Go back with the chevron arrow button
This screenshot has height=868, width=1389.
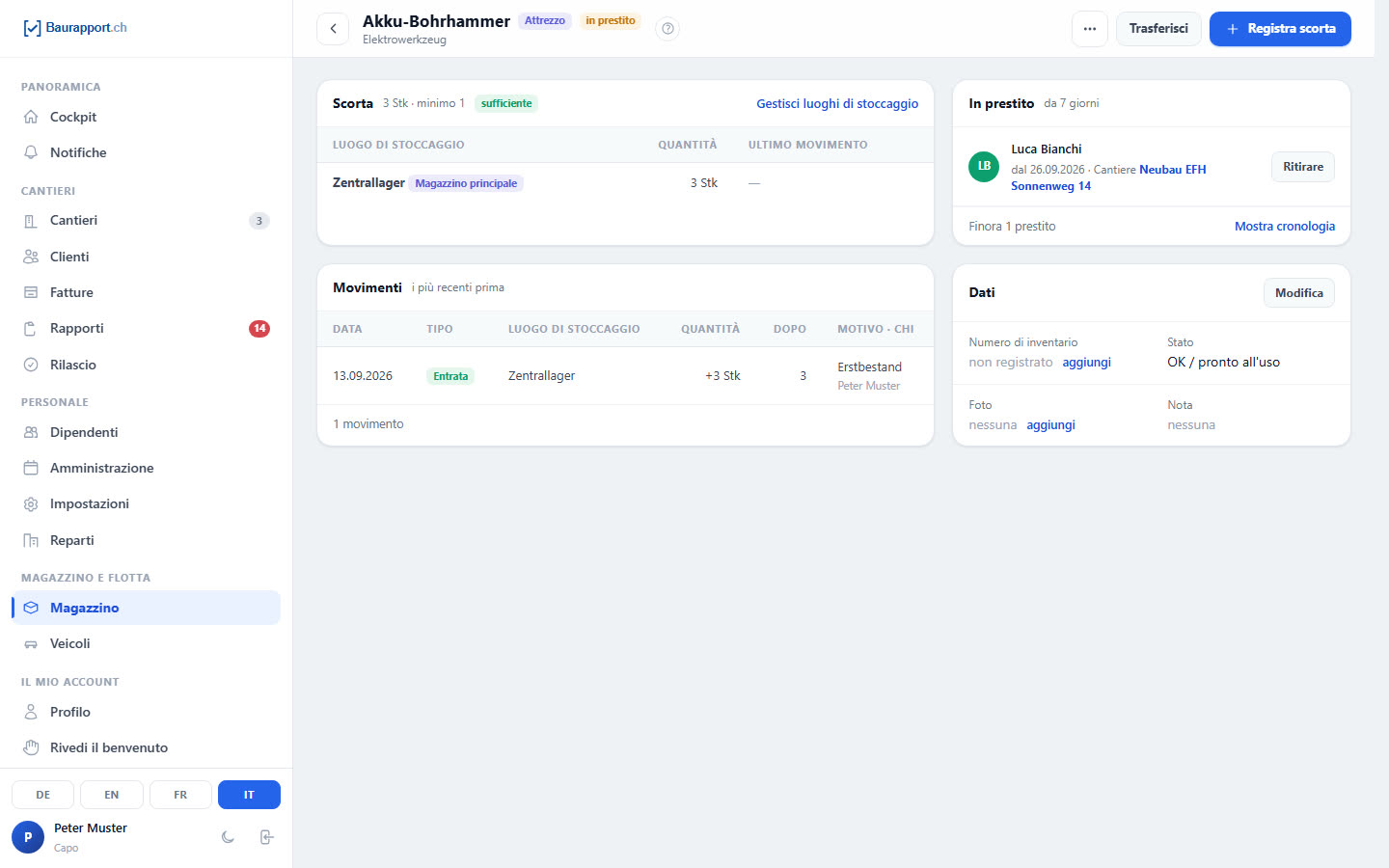click(333, 29)
